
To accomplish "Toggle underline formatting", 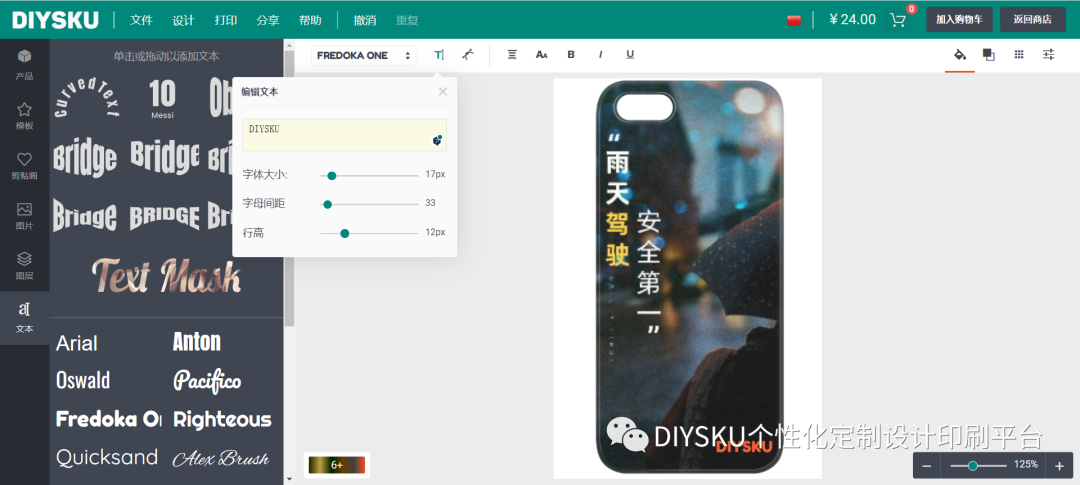I will point(630,55).
